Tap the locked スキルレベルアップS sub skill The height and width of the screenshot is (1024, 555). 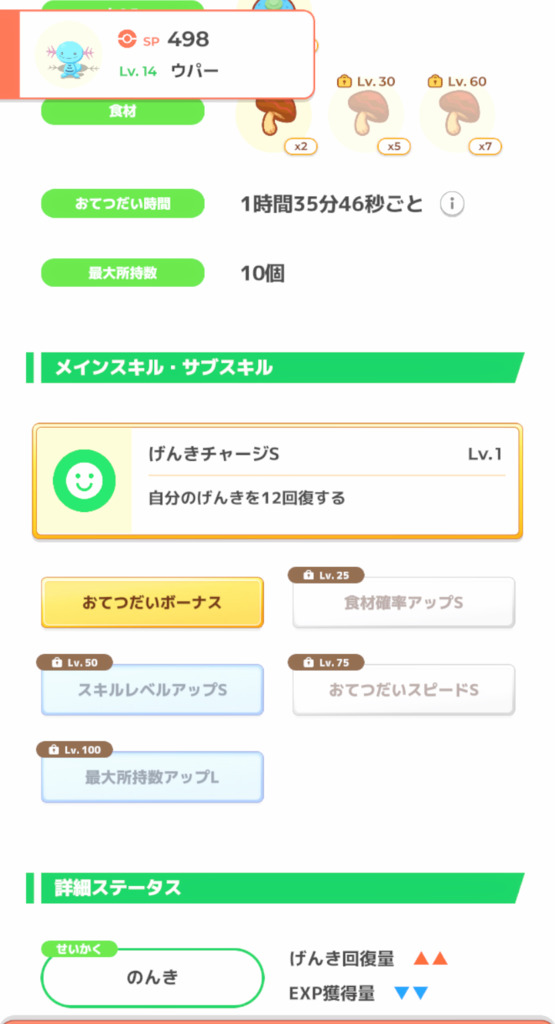152,690
